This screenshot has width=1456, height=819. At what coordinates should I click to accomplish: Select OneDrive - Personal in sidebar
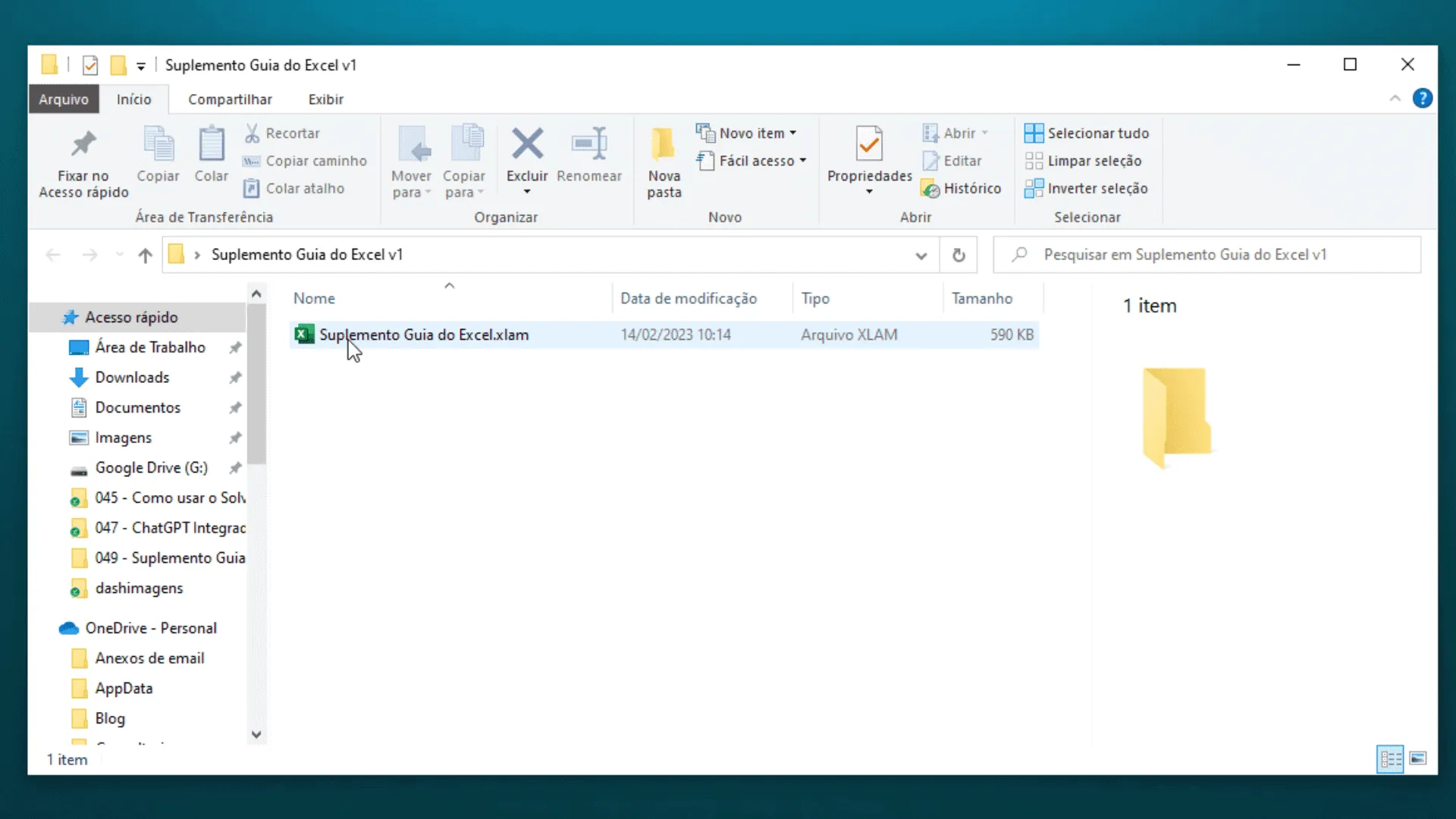click(x=150, y=628)
